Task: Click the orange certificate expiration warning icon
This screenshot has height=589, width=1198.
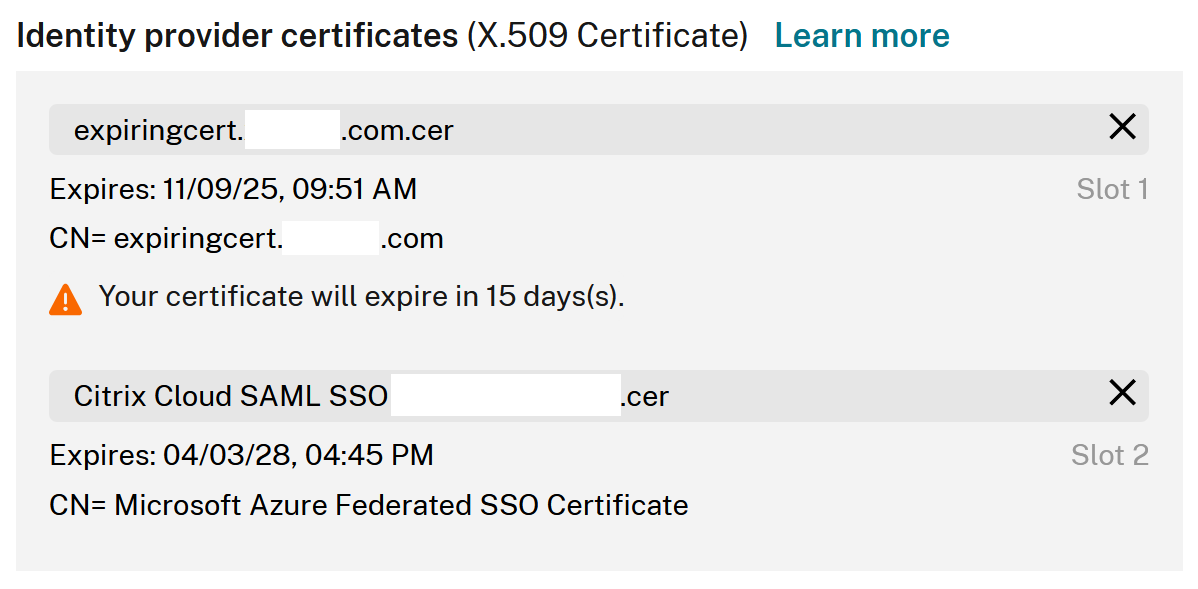Action: coord(65,297)
